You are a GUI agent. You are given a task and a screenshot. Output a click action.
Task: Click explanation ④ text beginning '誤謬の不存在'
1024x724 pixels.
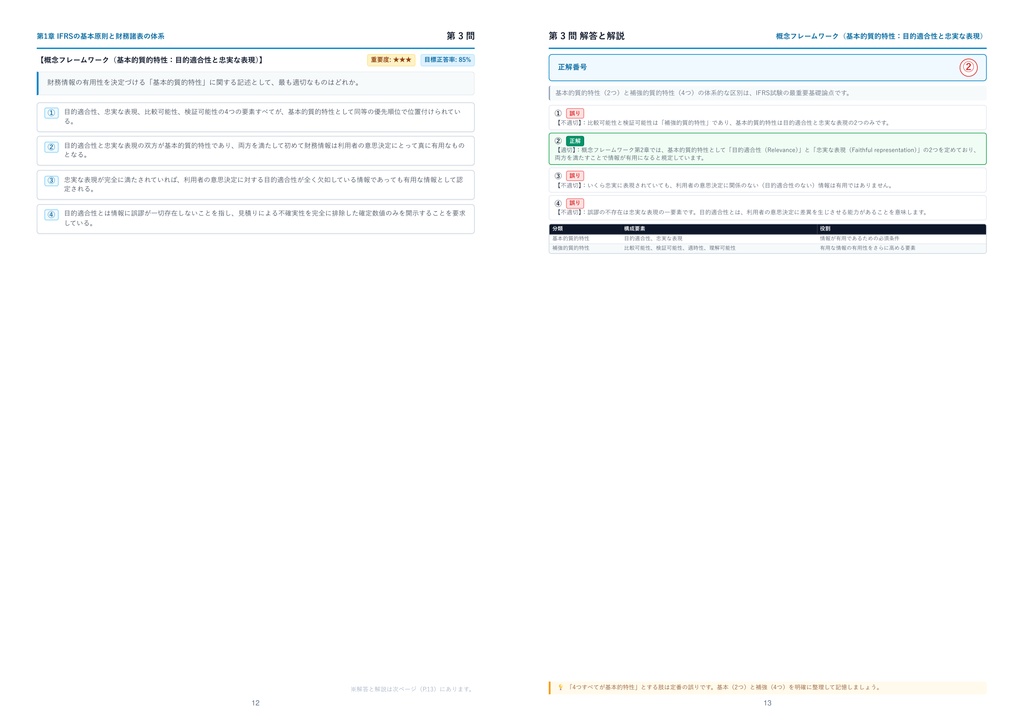(742, 212)
